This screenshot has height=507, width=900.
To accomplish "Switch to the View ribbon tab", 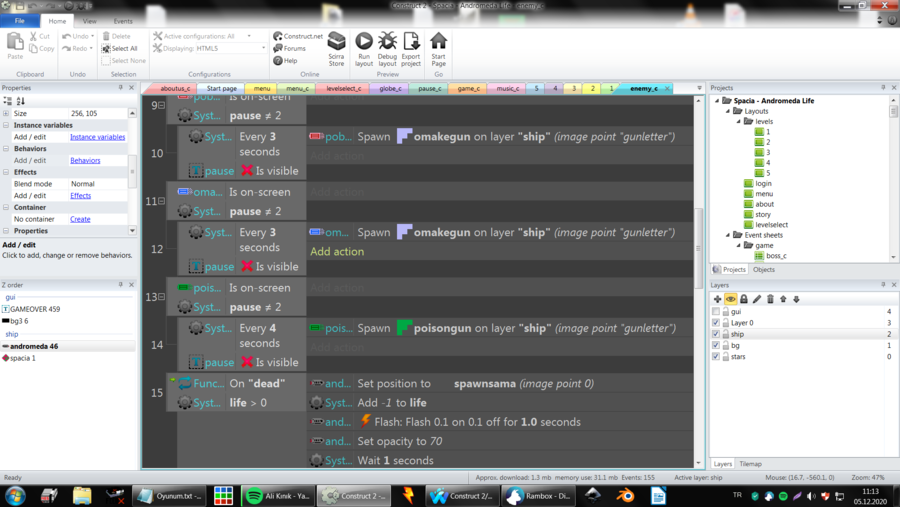I will click(x=90, y=21).
